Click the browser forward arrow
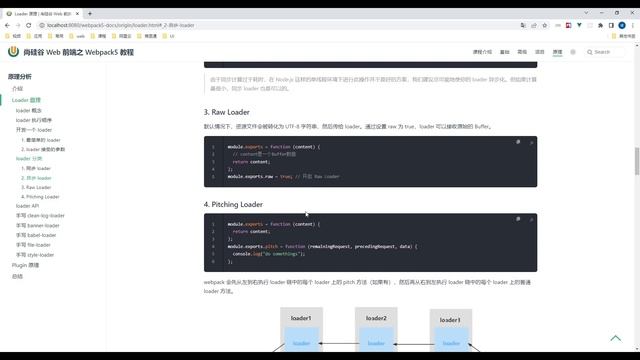 (18, 25)
